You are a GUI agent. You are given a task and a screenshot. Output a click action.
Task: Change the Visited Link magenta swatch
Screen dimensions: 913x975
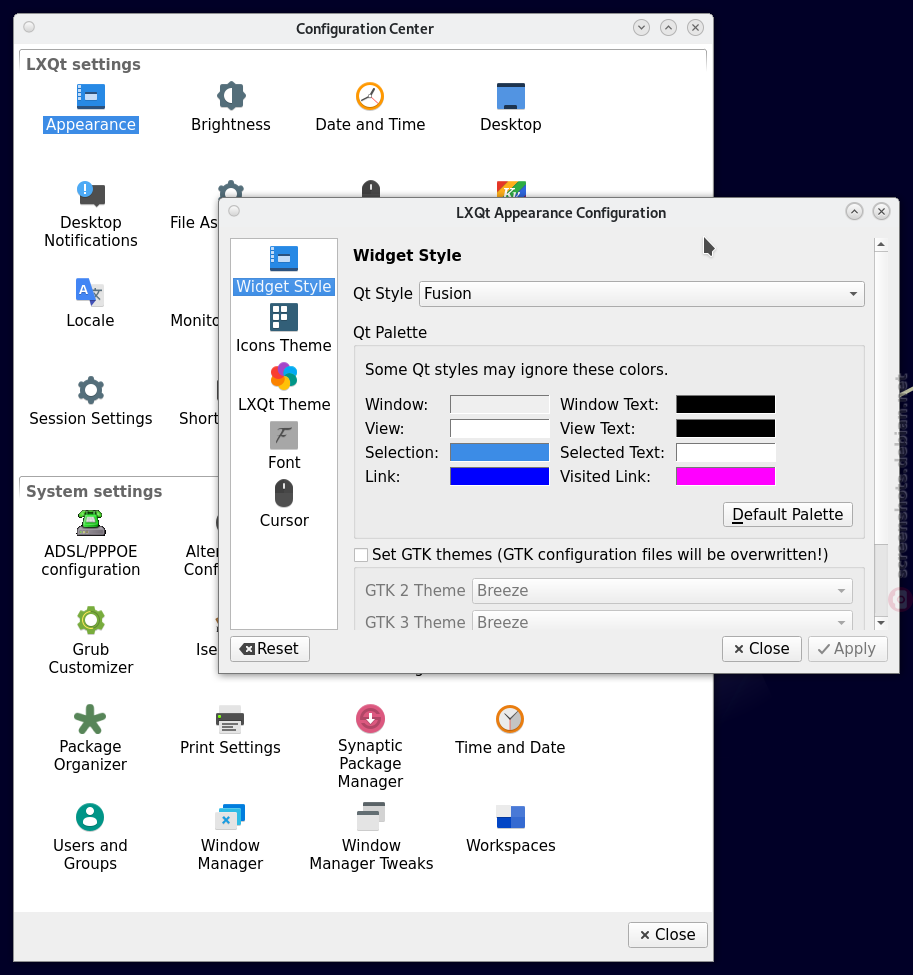pos(726,476)
